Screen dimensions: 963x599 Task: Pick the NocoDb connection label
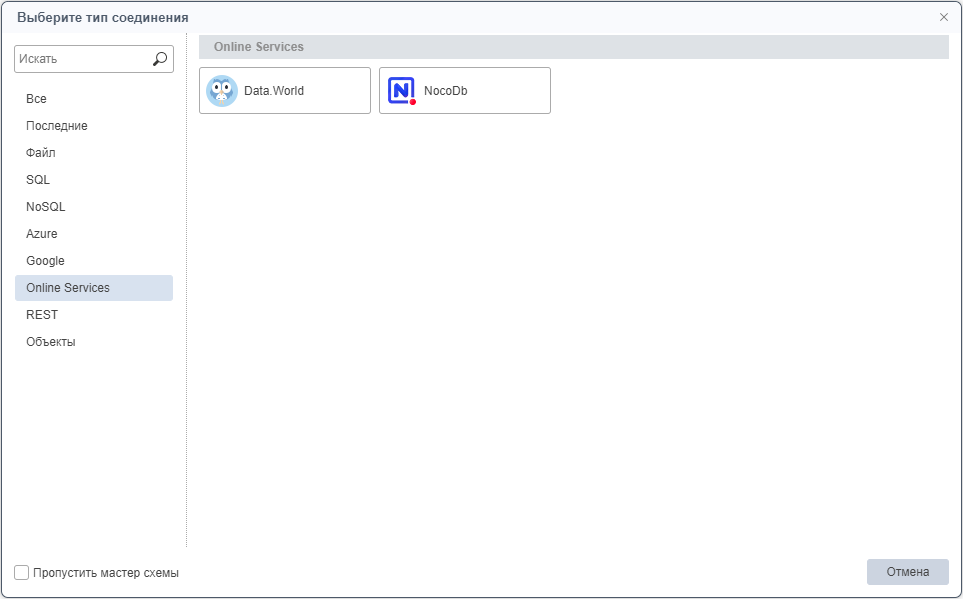tap(446, 91)
